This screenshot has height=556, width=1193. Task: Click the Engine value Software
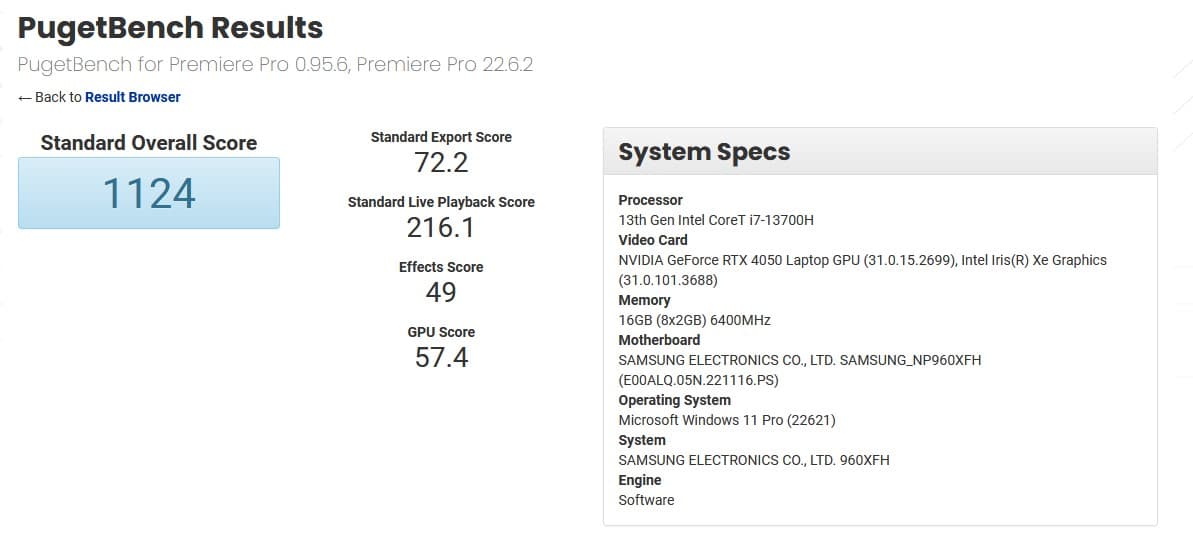[x=646, y=500]
